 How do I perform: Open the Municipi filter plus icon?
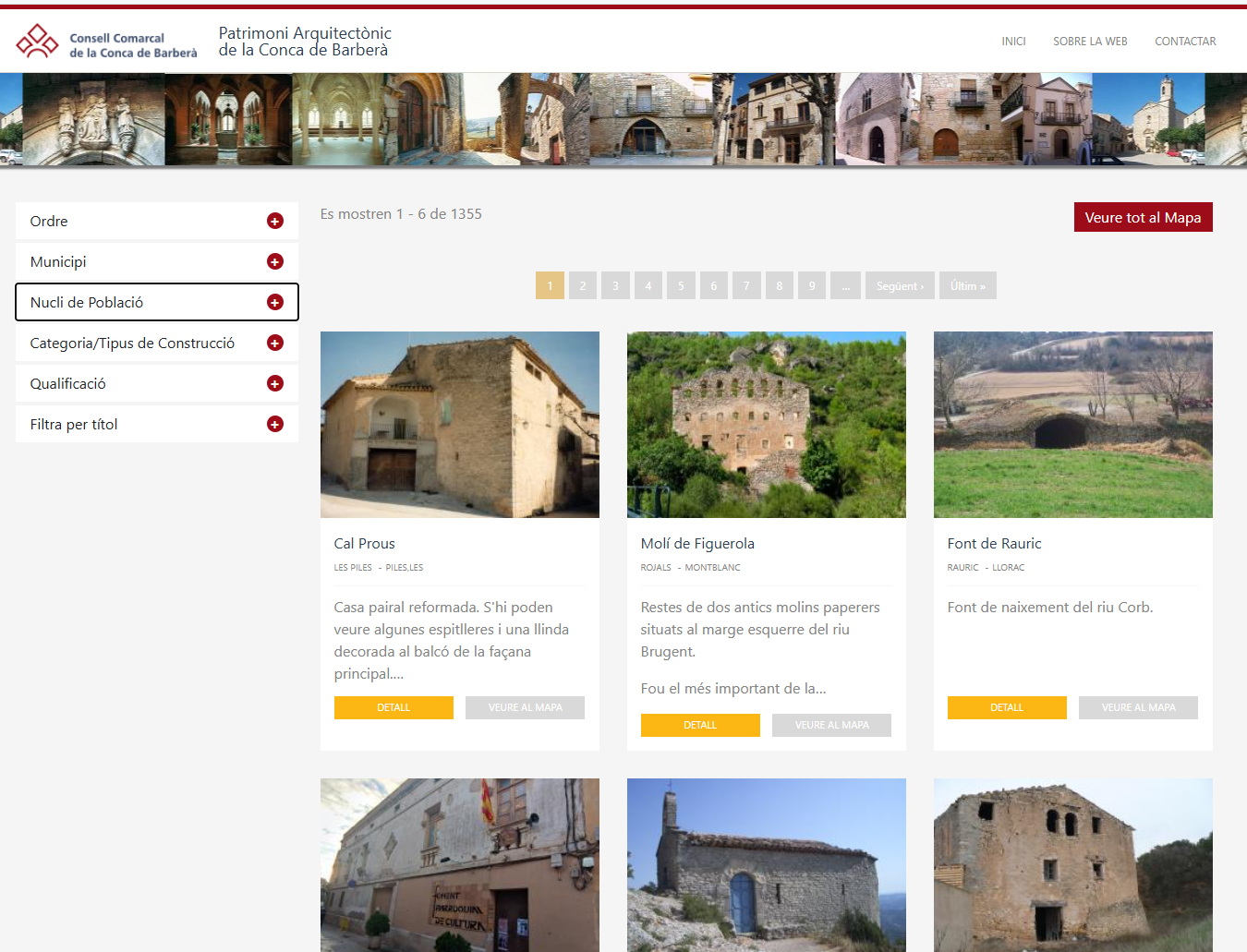point(275,261)
